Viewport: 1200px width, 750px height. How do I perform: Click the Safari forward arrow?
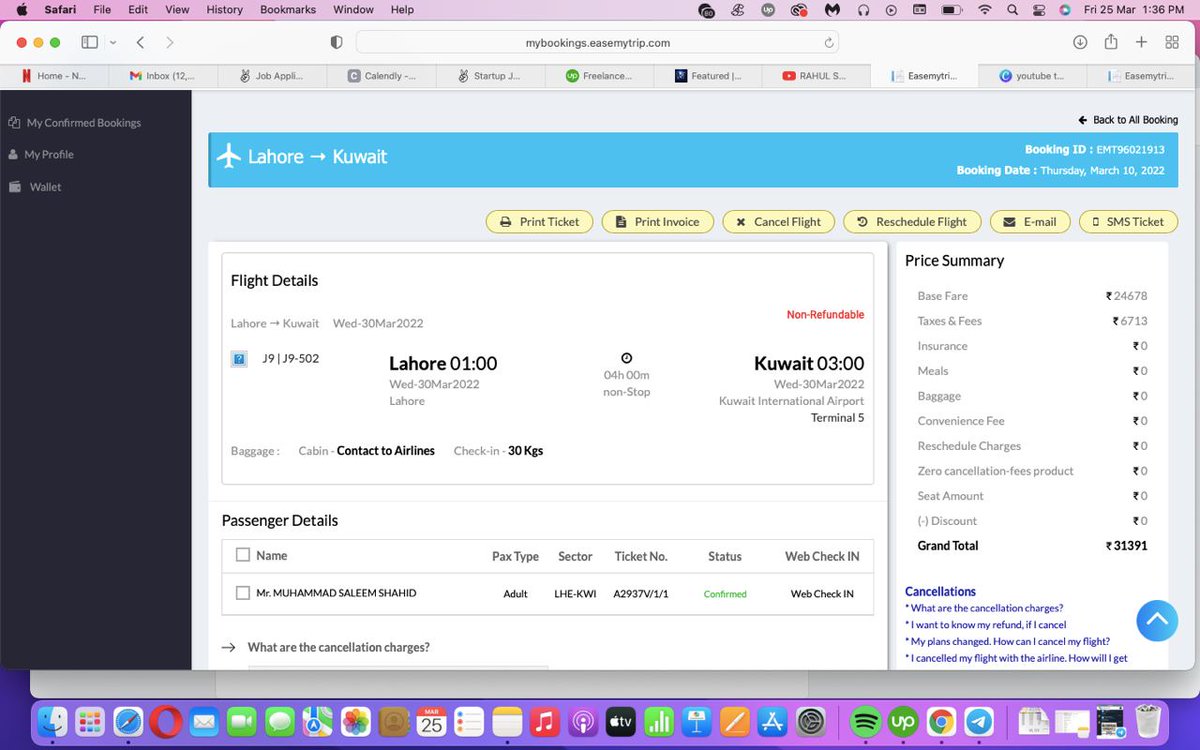coord(170,42)
